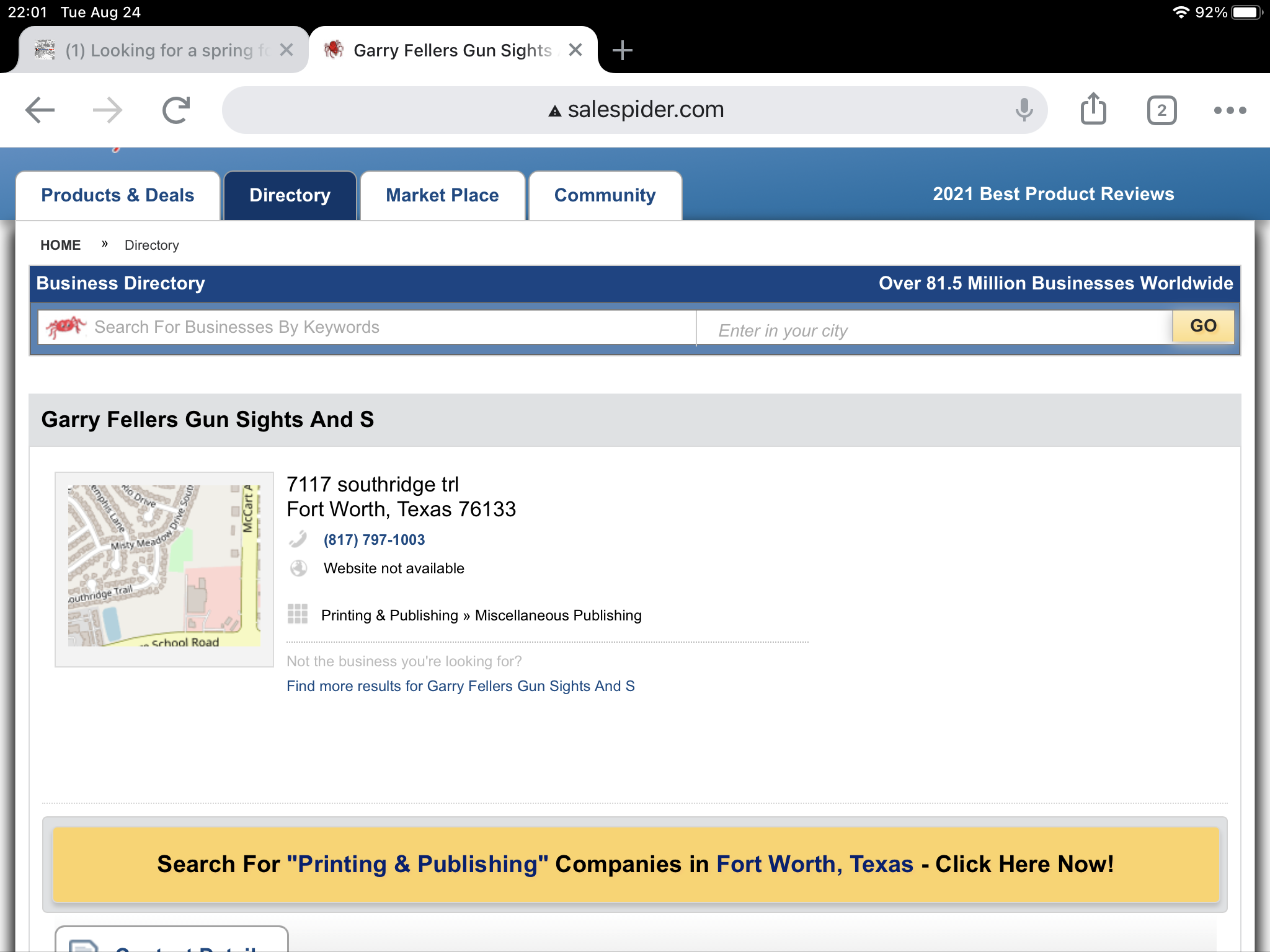Close the Garry Fellers Gun Sights tab
Image resolution: width=1270 pixels, height=952 pixels.
tap(575, 50)
